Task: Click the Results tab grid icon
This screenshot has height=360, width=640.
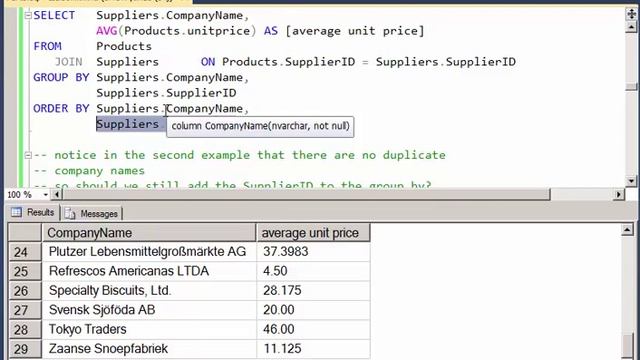Action: pos(16,212)
